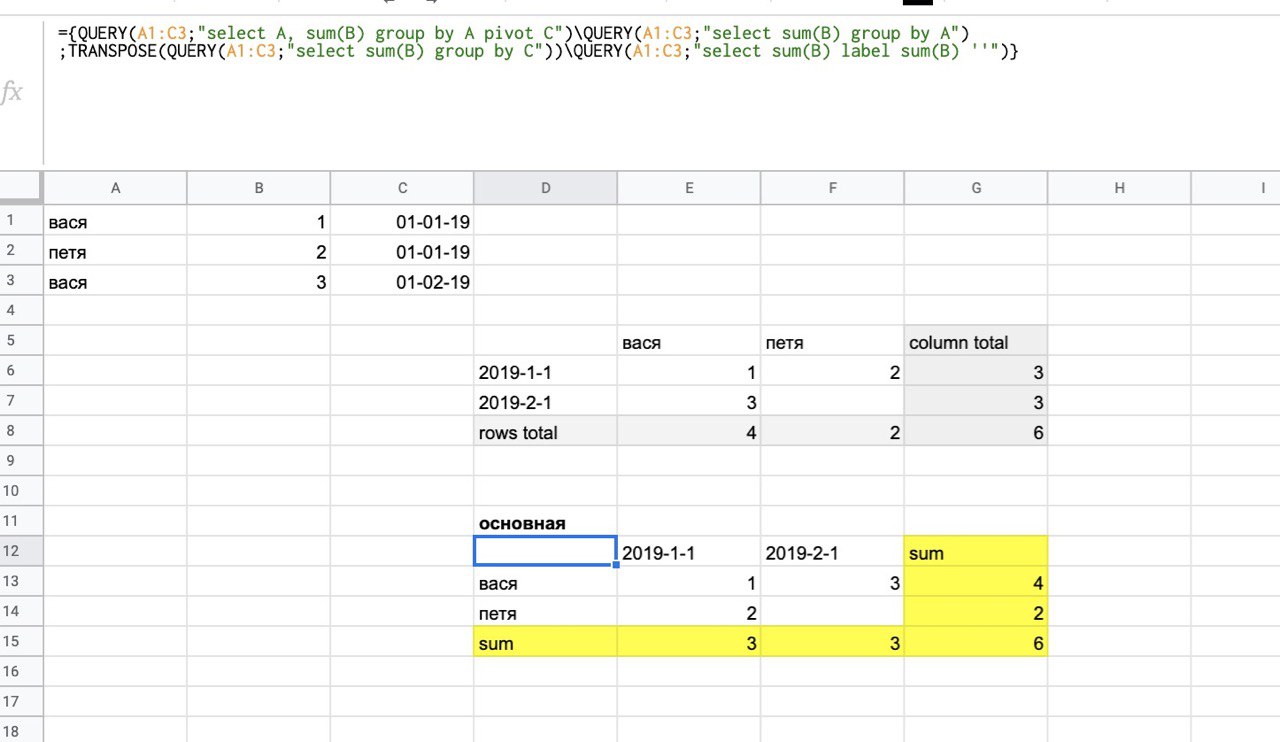Click "вася" in row 13
Image resolution: width=1280 pixels, height=742 pixels.
pos(545,581)
